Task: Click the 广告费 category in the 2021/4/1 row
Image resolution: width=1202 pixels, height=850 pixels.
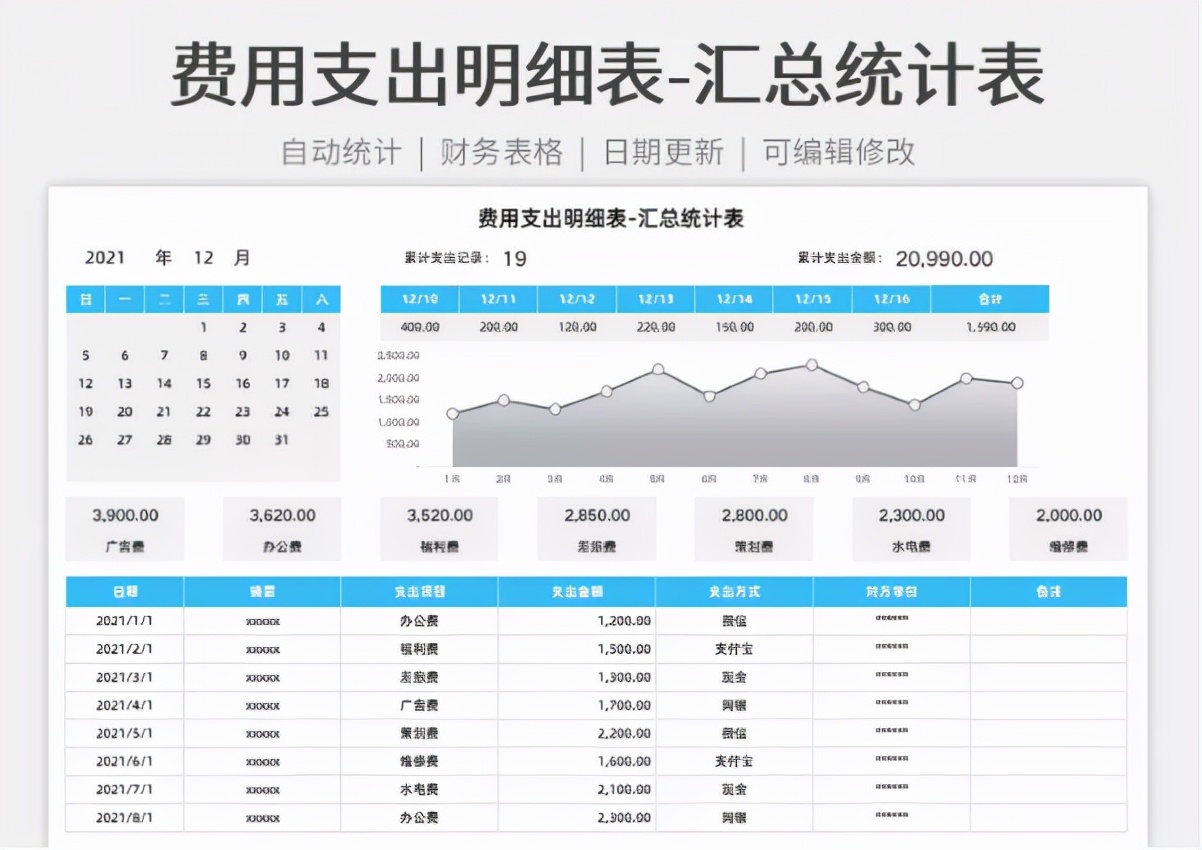Action: click(x=419, y=705)
